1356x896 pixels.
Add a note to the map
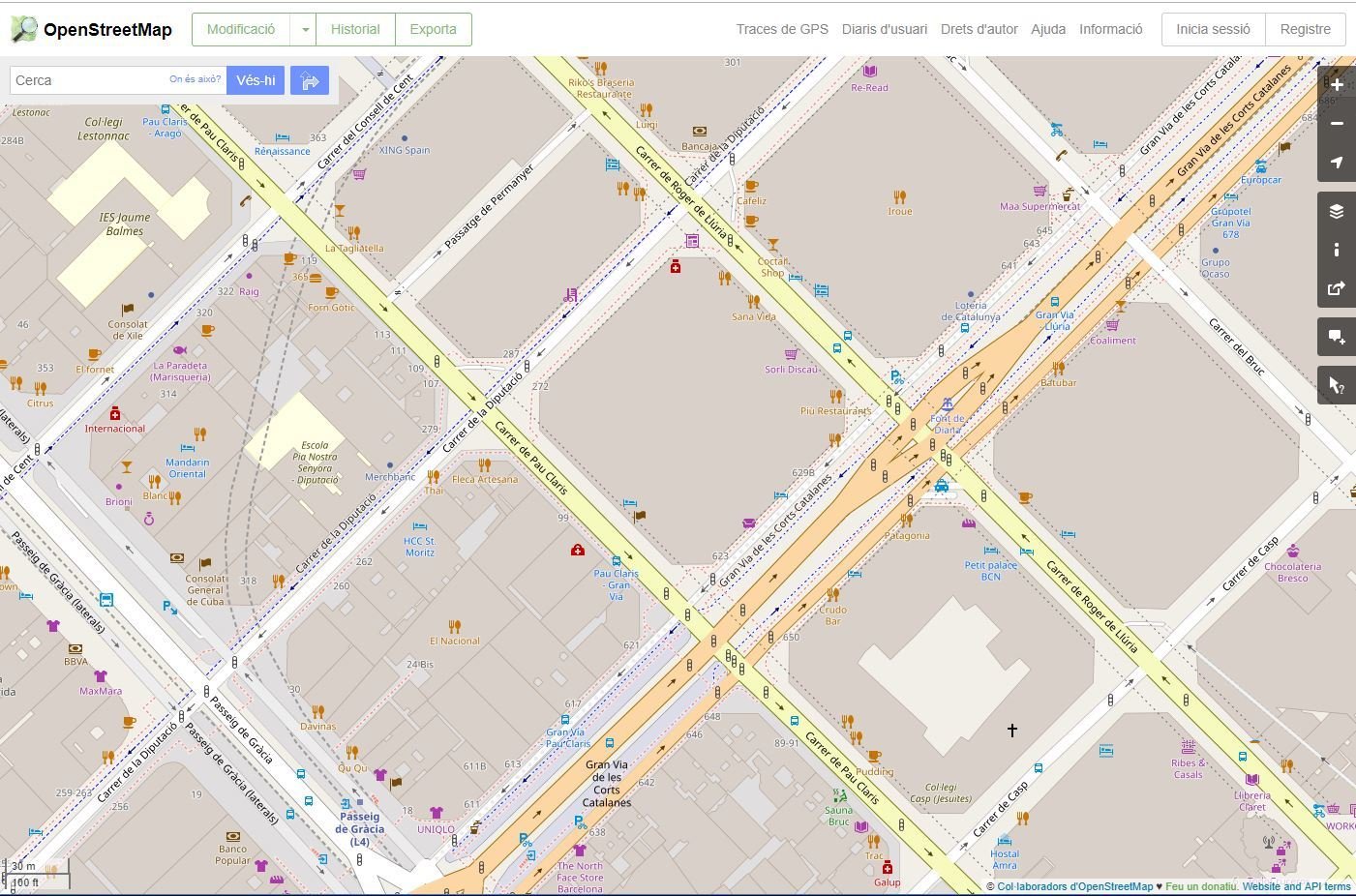[1337, 337]
